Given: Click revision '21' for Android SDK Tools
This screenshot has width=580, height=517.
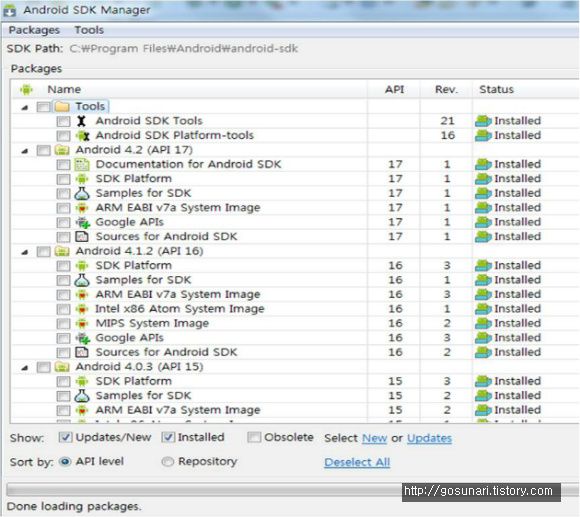Looking at the screenshot, I should (447, 121).
